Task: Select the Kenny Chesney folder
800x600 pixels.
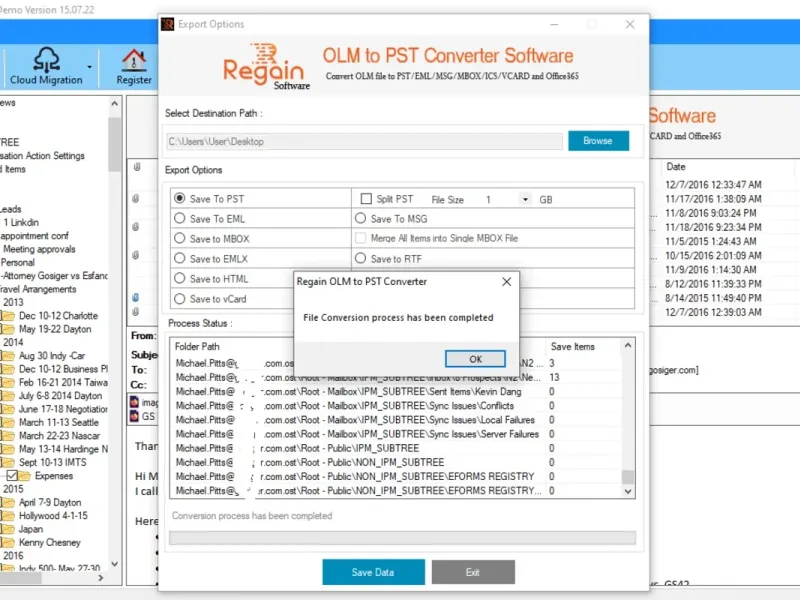Action: pos(49,542)
